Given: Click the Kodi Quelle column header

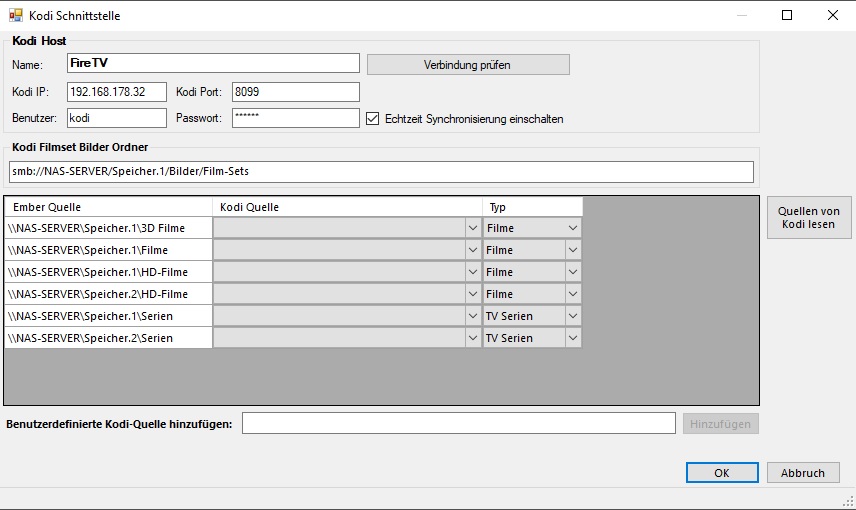Looking at the screenshot, I should point(347,207).
